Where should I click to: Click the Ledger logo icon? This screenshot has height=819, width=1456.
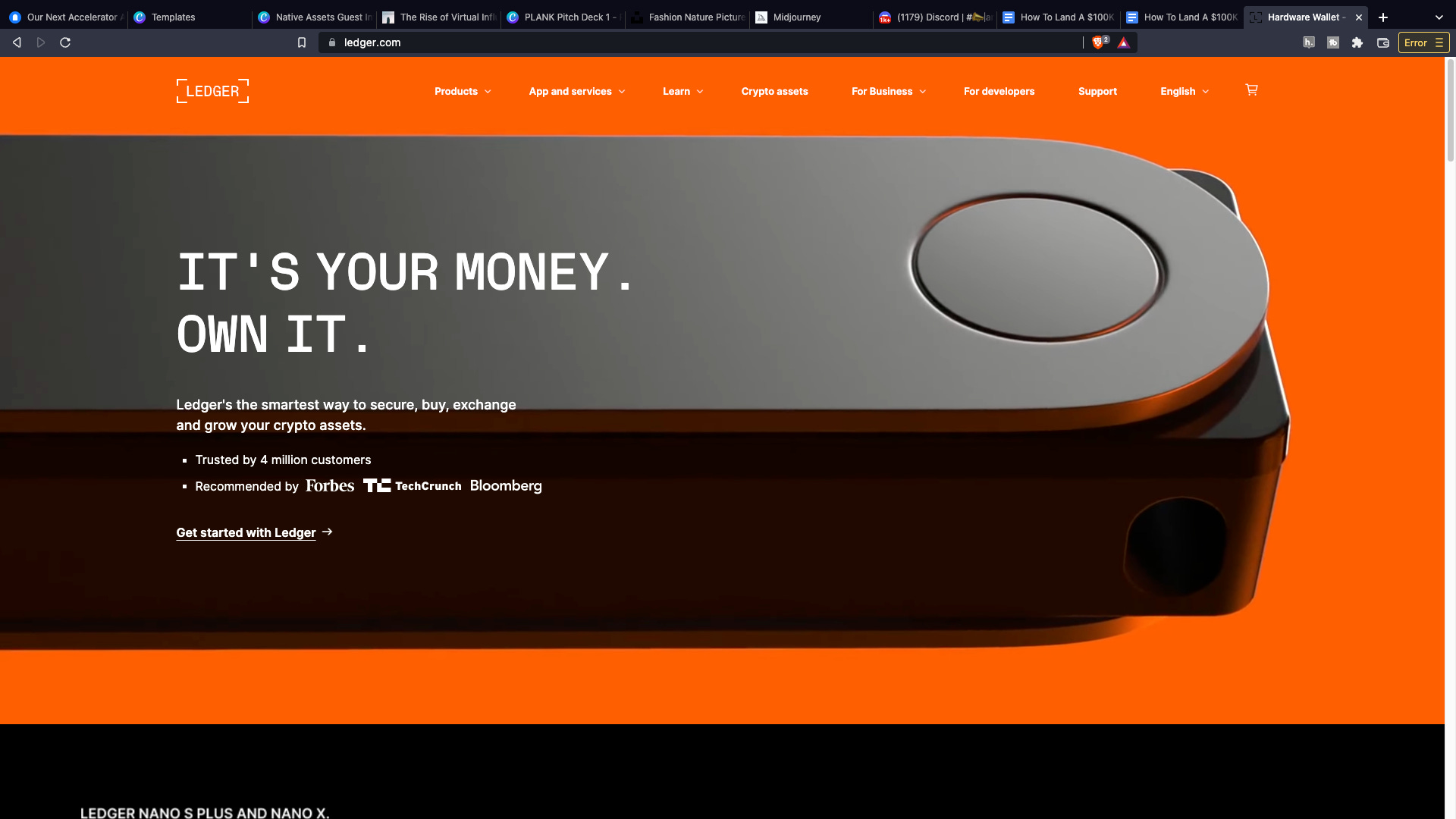[212, 91]
